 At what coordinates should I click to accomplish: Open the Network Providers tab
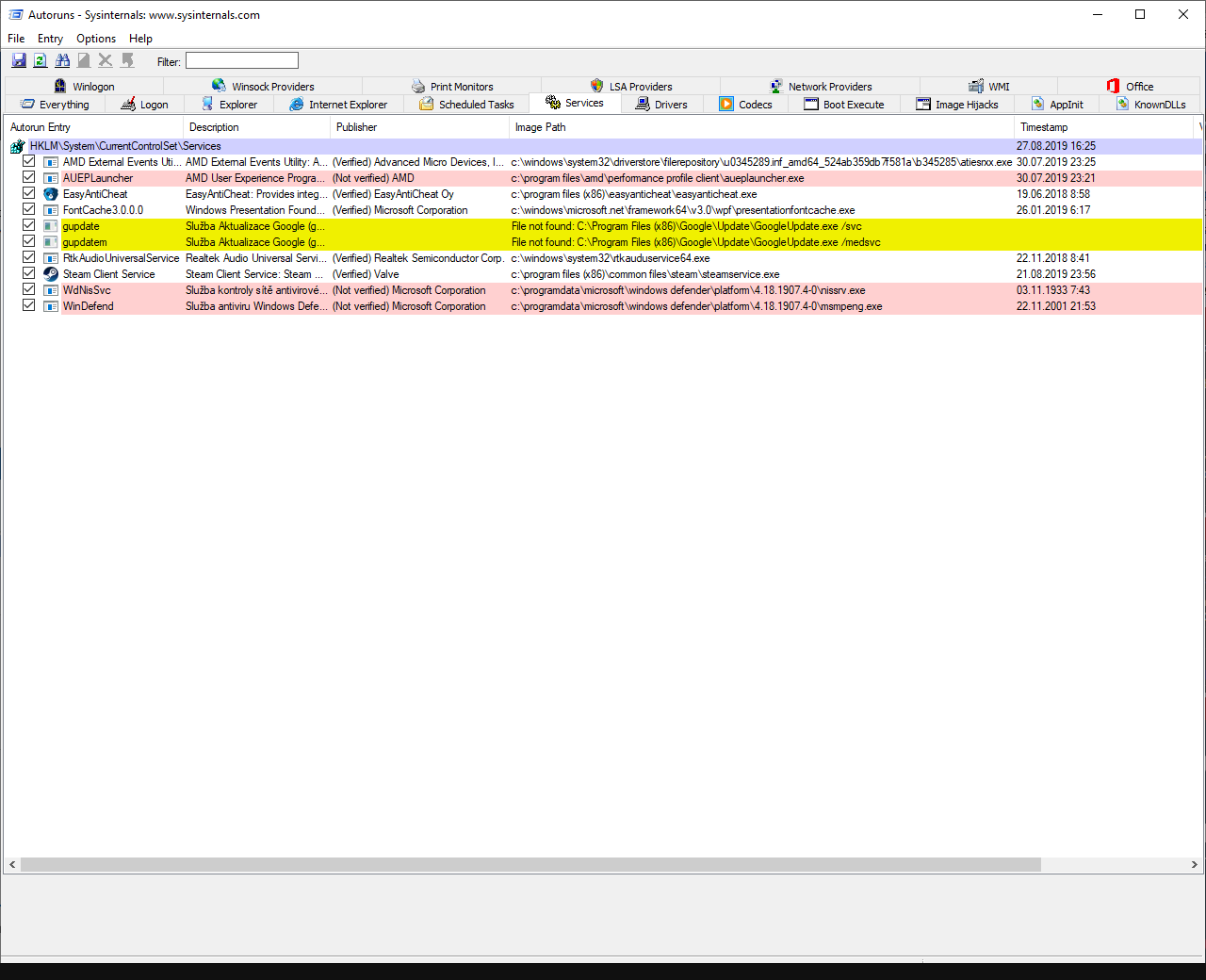(x=821, y=87)
